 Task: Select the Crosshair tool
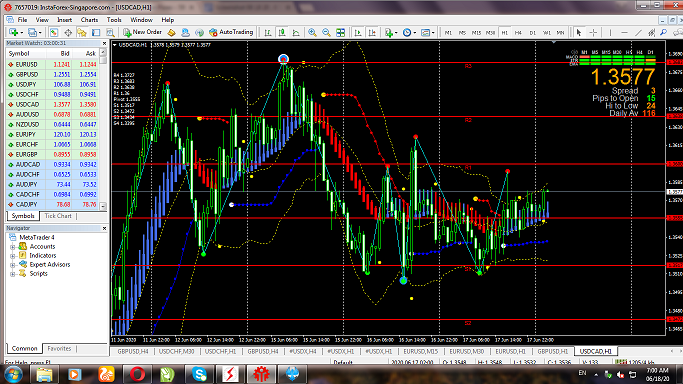[593, 33]
